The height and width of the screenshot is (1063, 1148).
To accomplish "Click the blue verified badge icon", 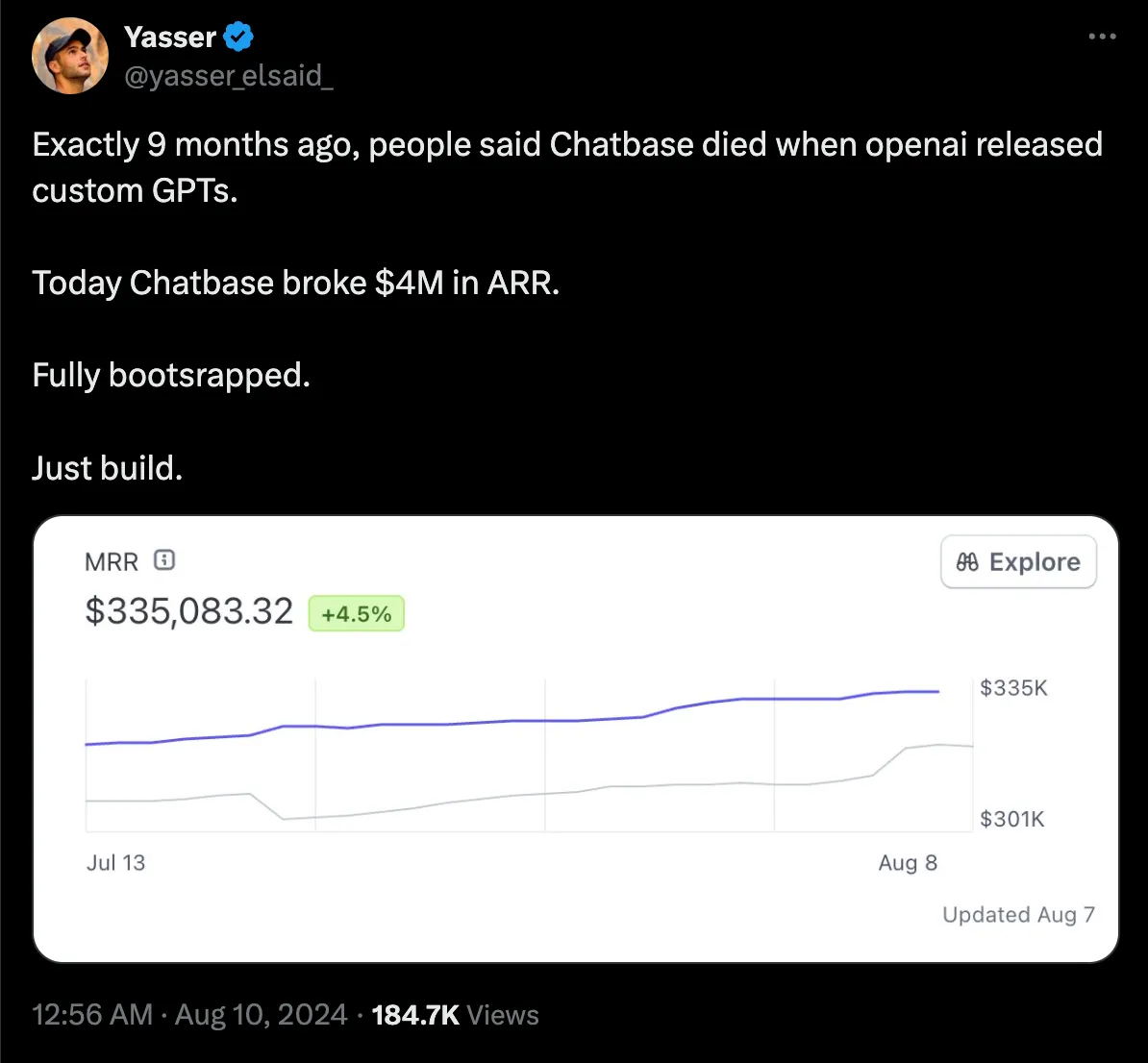I will point(238,37).
